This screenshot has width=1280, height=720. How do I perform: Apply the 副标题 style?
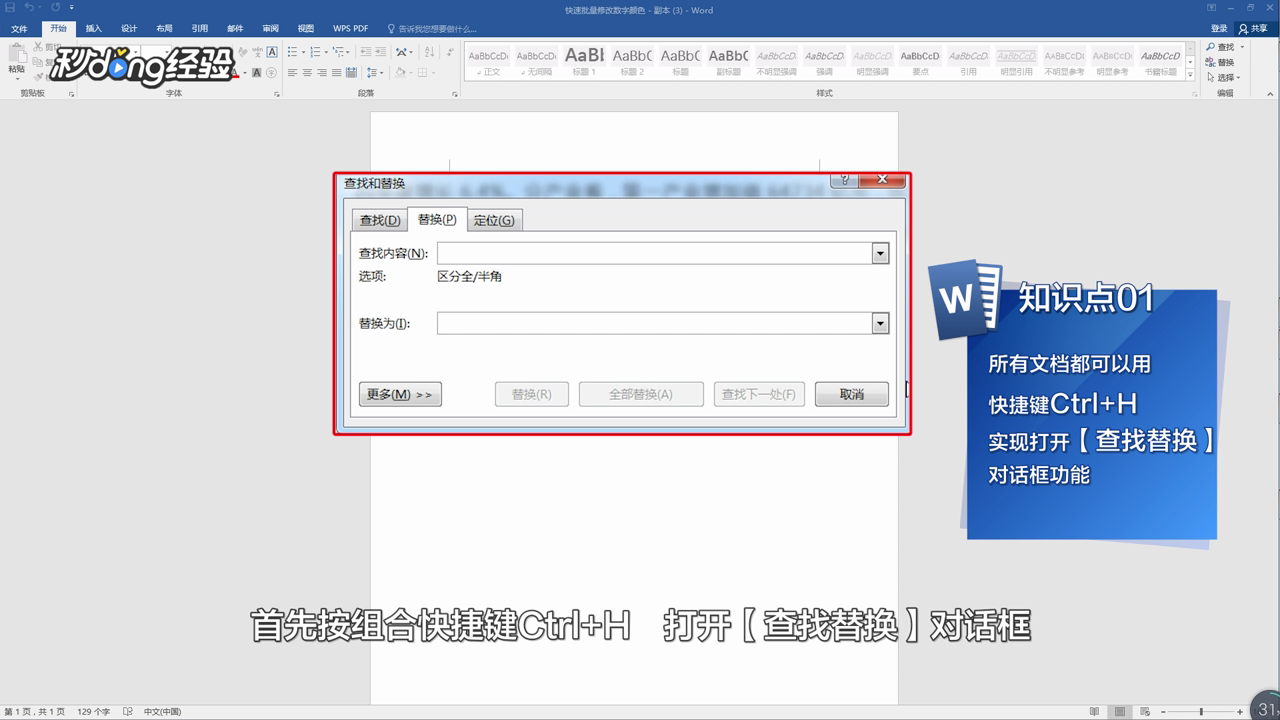tap(728, 62)
